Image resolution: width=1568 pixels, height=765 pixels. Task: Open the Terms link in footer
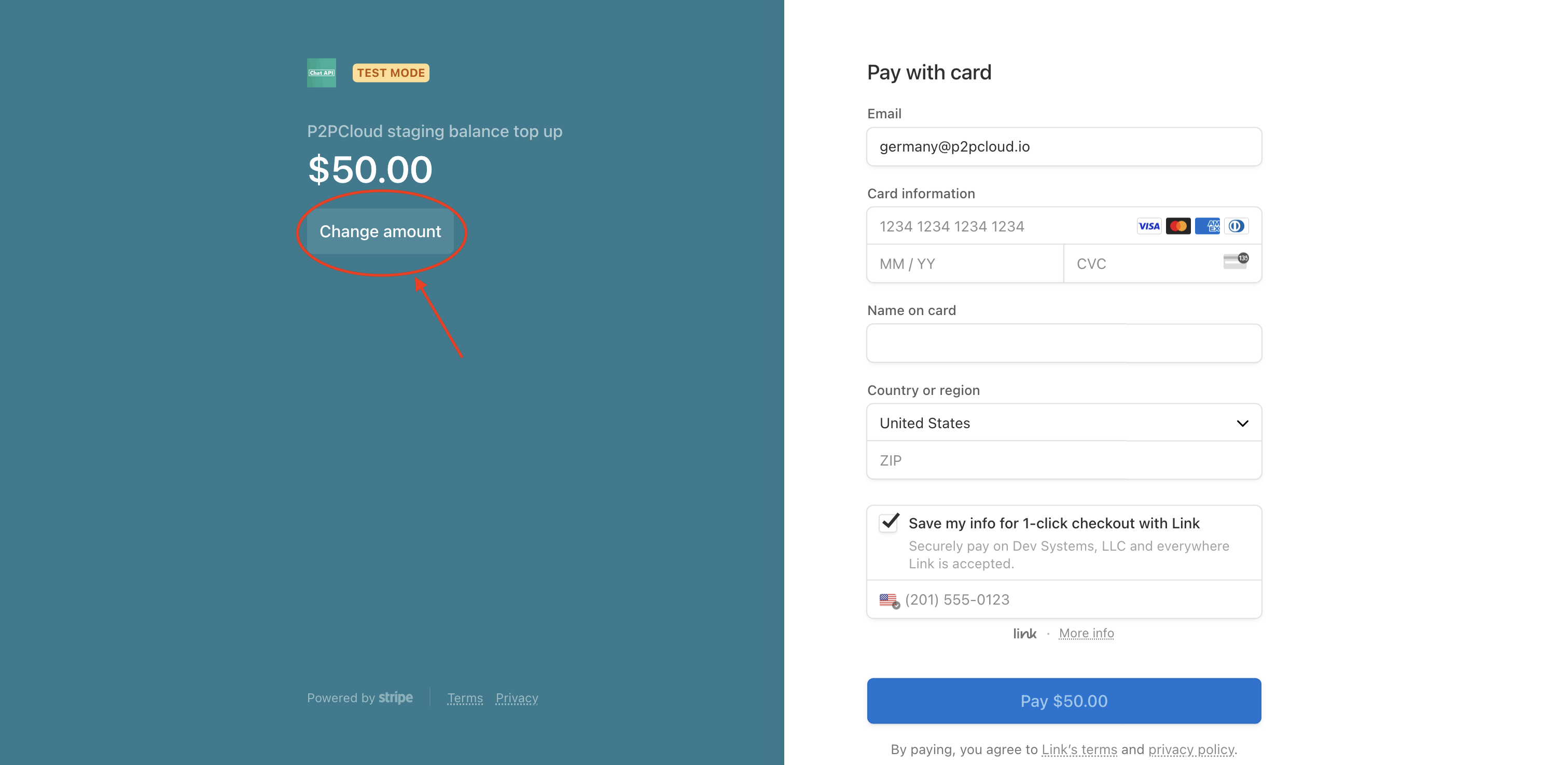tap(464, 698)
